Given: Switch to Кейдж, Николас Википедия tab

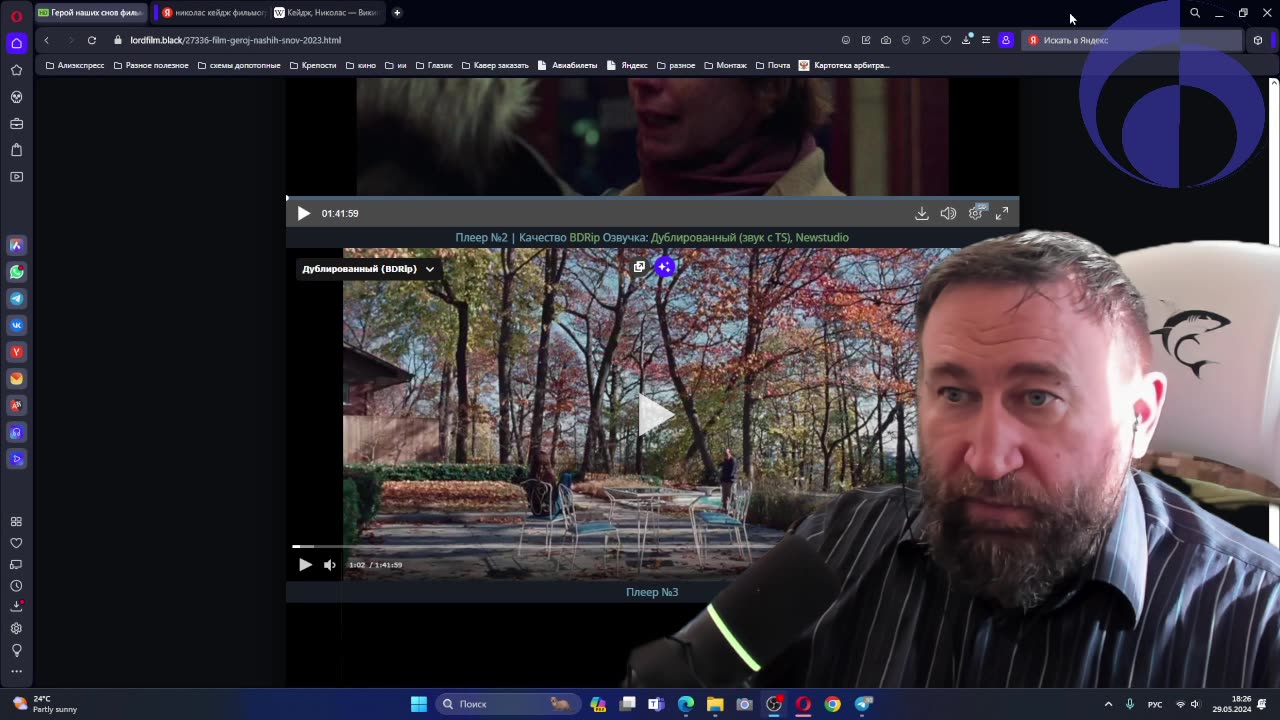Looking at the screenshot, I should coord(325,13).
